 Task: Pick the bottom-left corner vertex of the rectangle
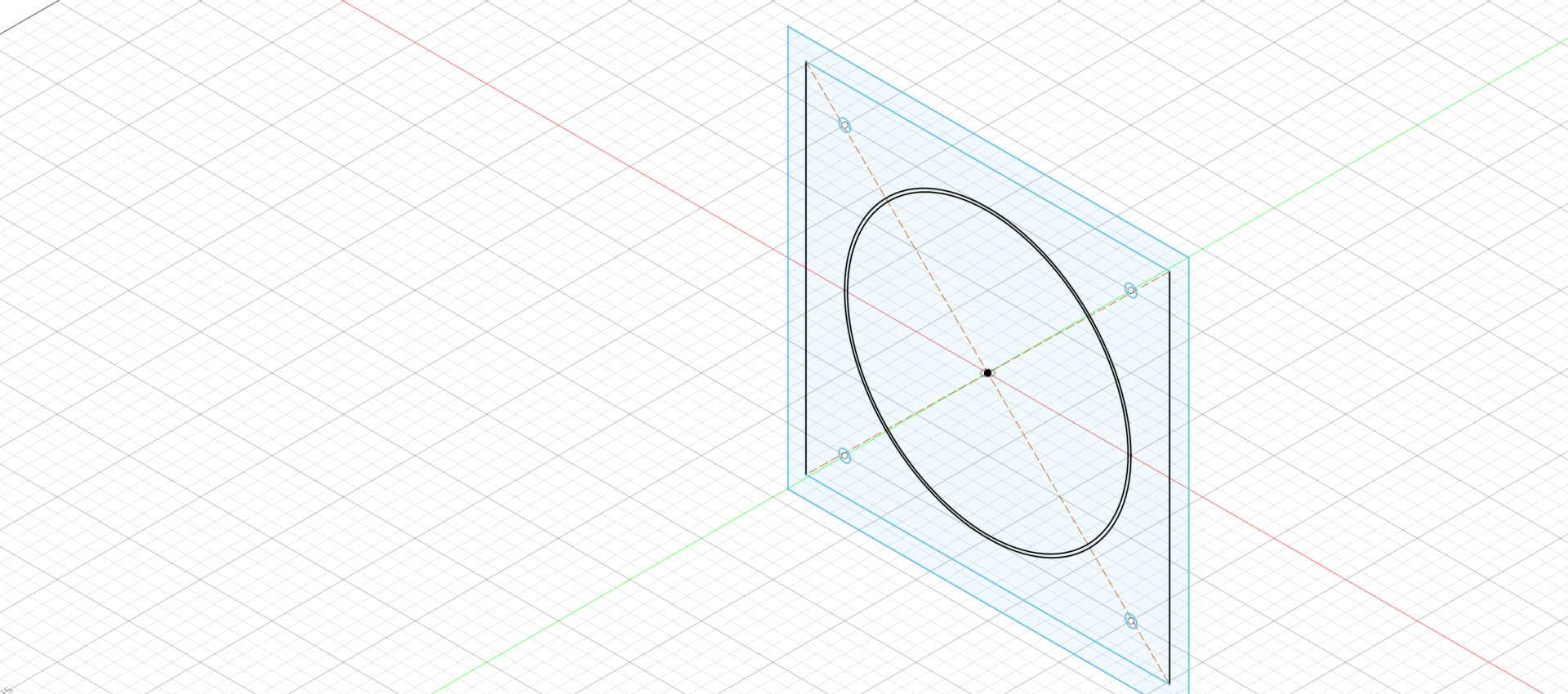point(806,474)
